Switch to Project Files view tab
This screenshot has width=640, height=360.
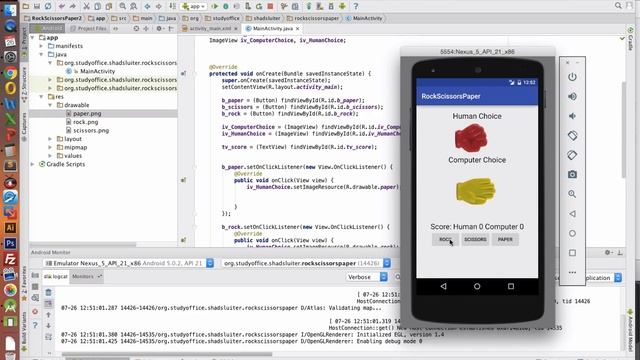89,28
